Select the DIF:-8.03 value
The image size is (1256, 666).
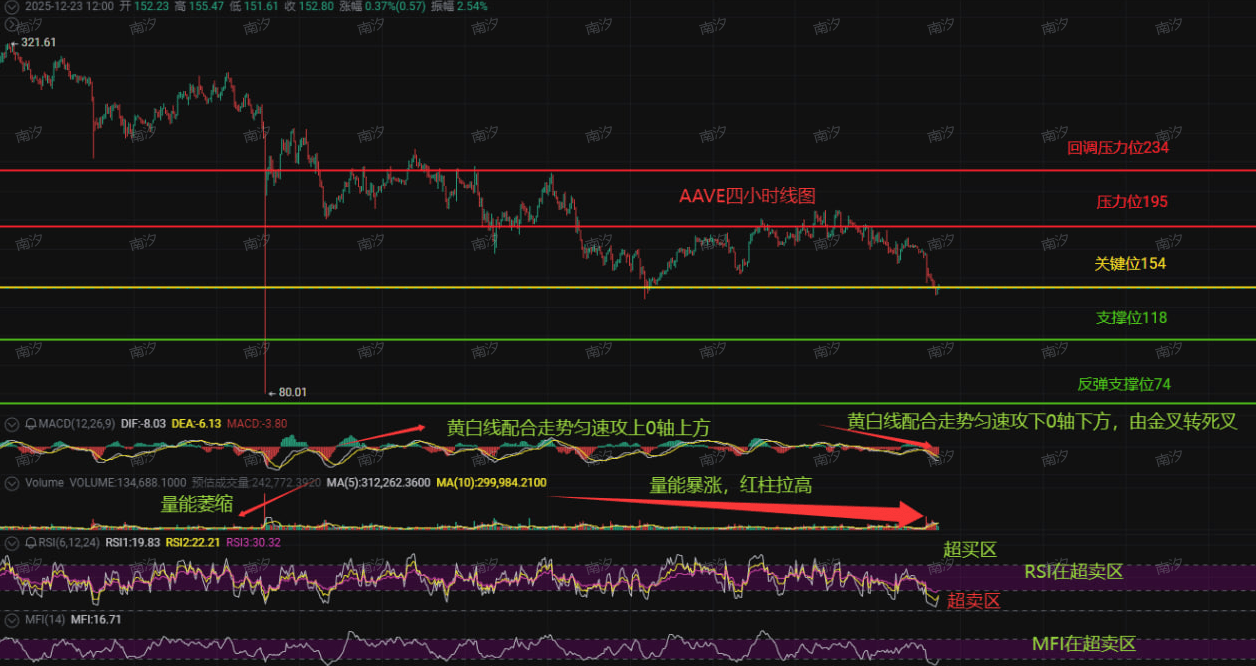(x=143, y=424)
